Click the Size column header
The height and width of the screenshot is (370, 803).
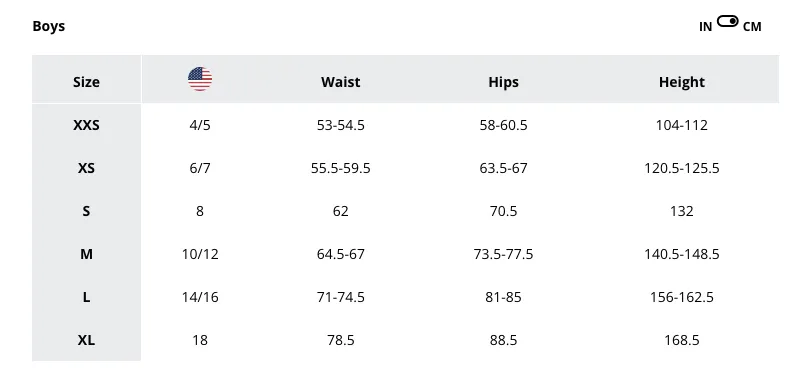coord(86,82)
